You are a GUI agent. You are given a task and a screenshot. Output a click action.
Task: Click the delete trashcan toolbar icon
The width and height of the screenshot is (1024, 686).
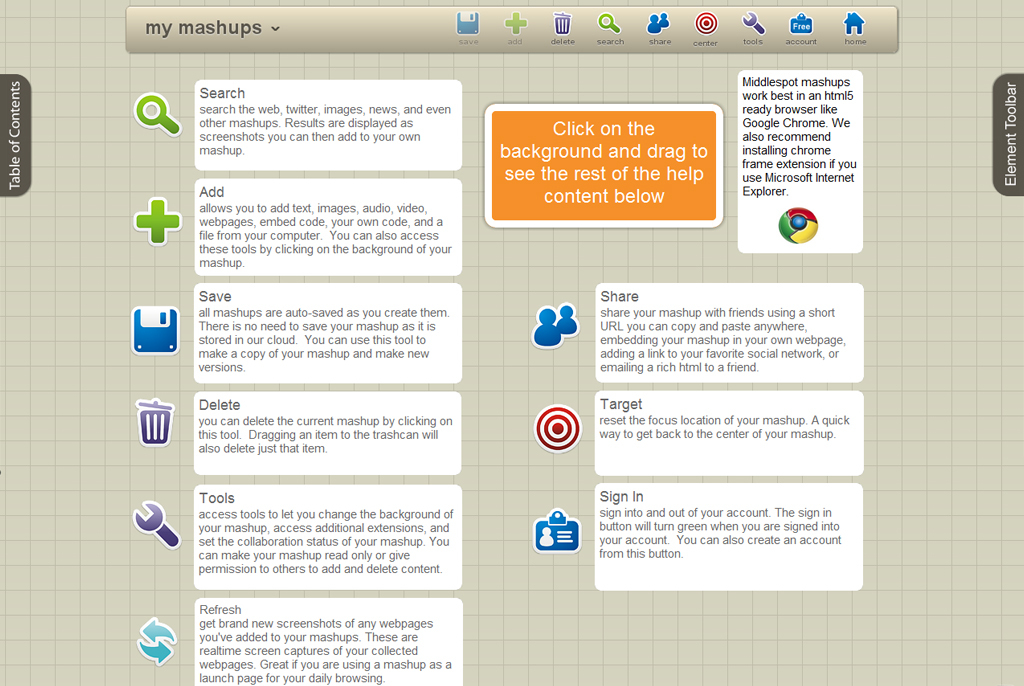(x=562, y=25)
